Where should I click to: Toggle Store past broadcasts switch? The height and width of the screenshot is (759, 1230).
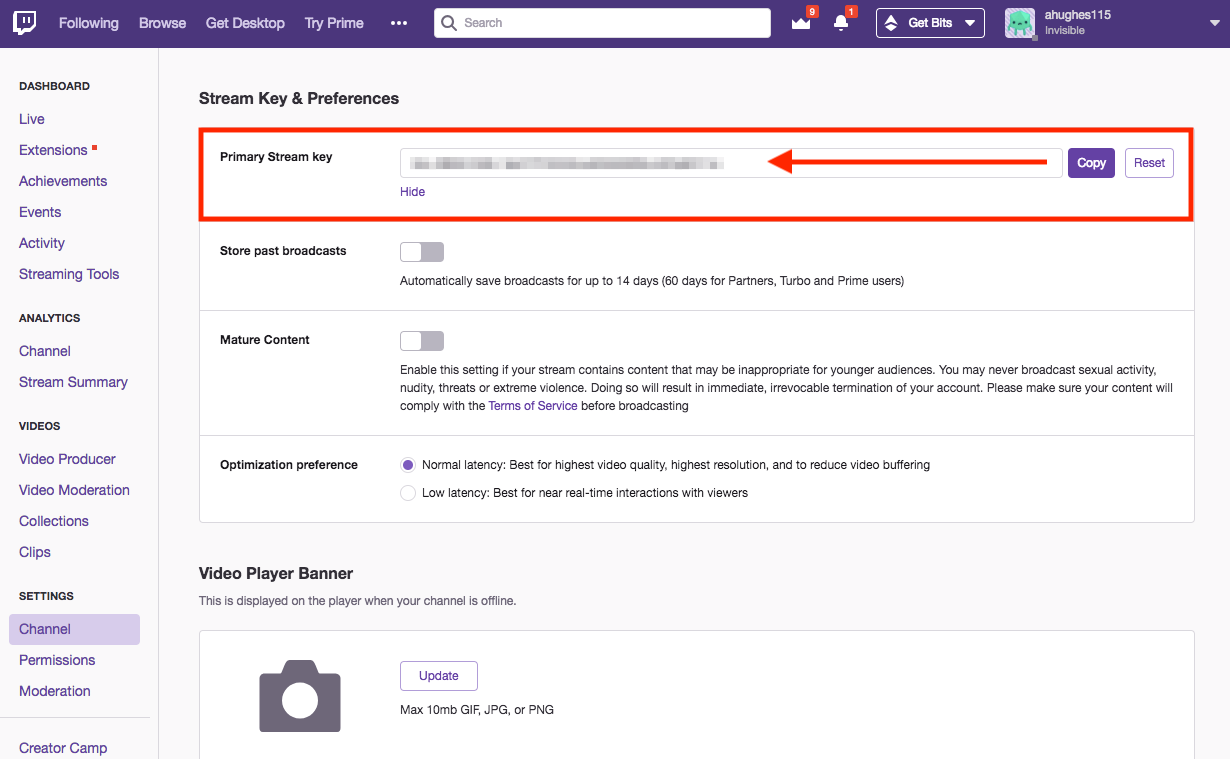pos(422,251)
